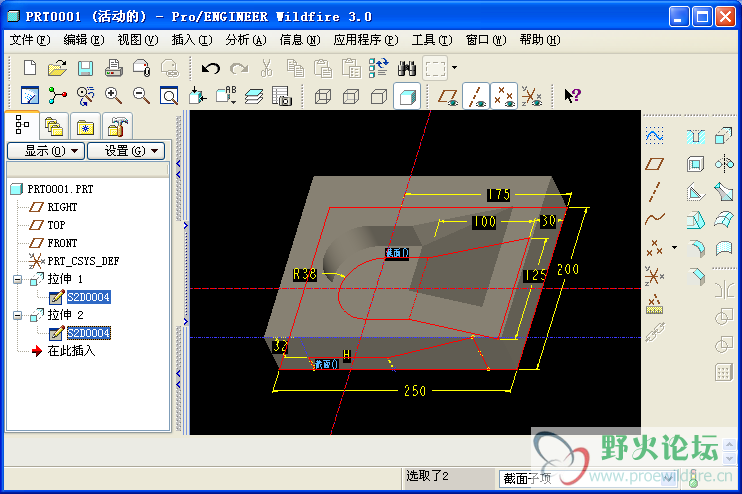Open the selection box dropdown arrow
Image resolution: width=742 pixels, height=494 pixels.
click(454, 68)
